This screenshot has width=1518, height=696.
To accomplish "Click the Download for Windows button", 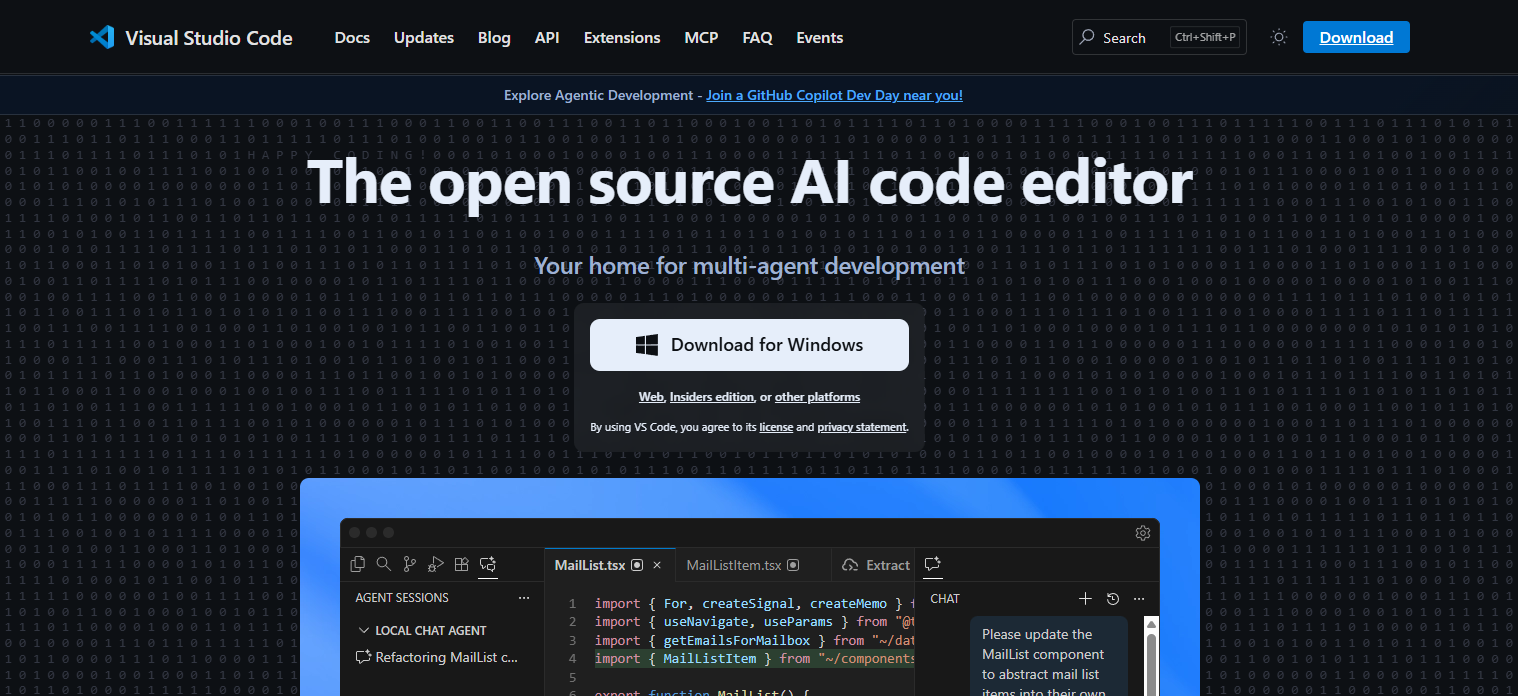I will point(748,344).
